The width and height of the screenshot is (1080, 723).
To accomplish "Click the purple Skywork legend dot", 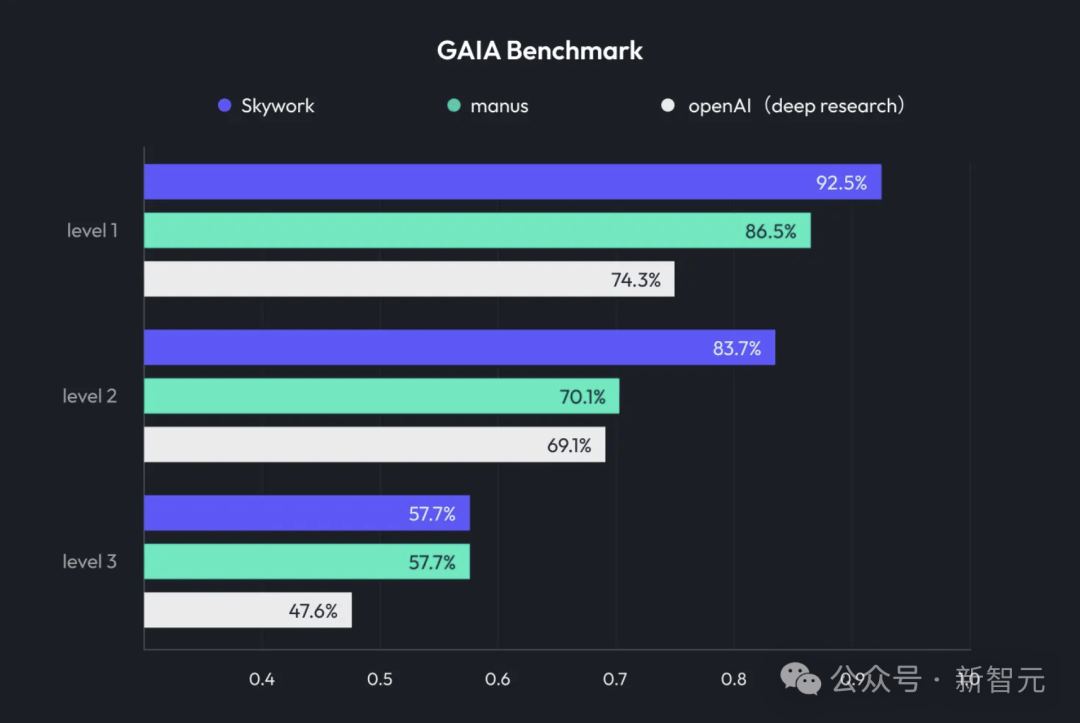I will point(225,105).
